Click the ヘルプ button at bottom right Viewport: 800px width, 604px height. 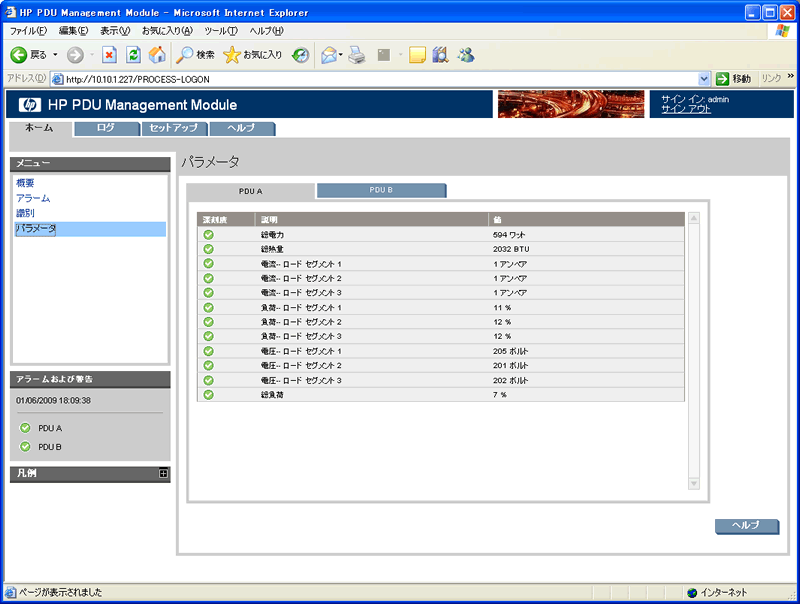coord(746,526)
